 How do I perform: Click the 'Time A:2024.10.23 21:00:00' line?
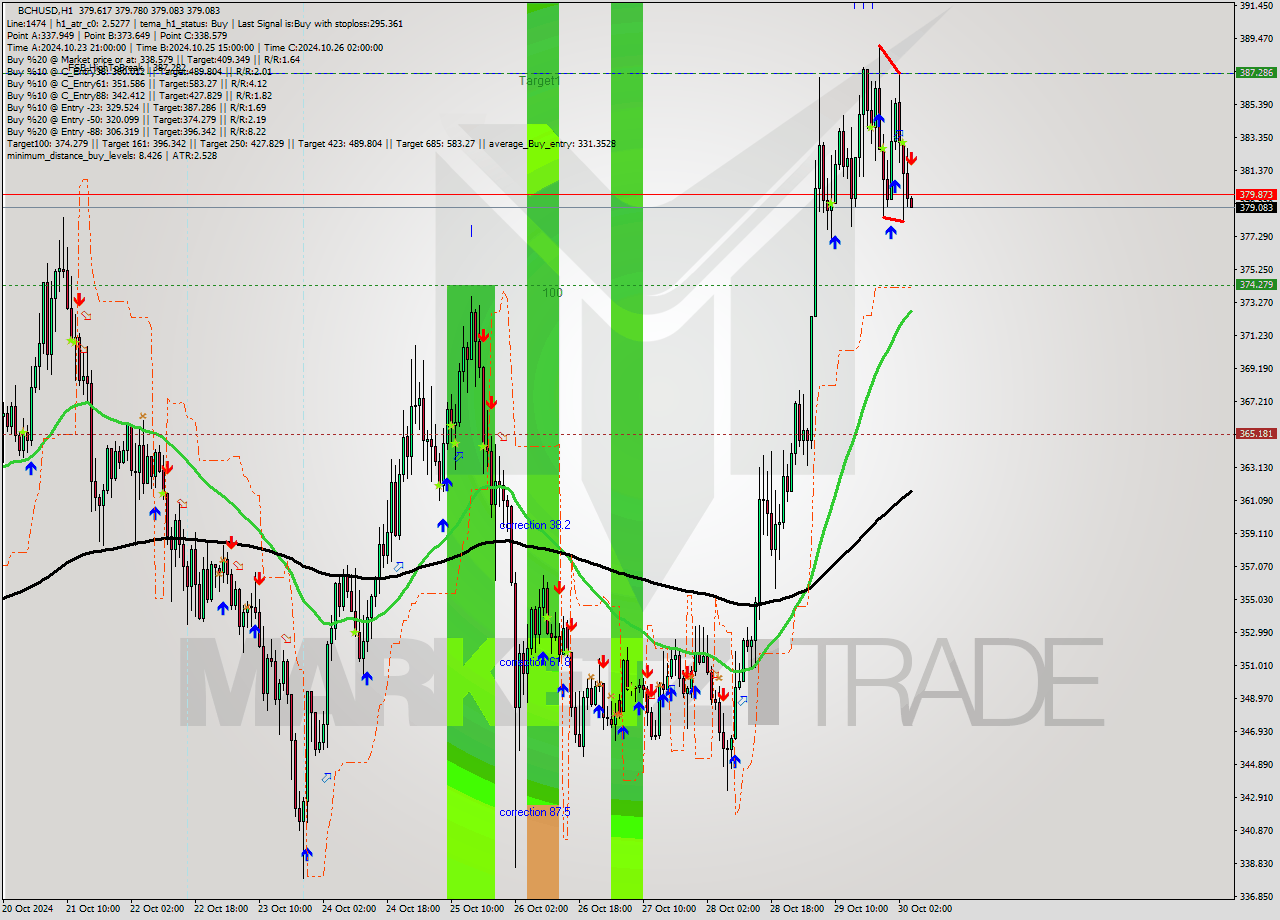[66, 47]
